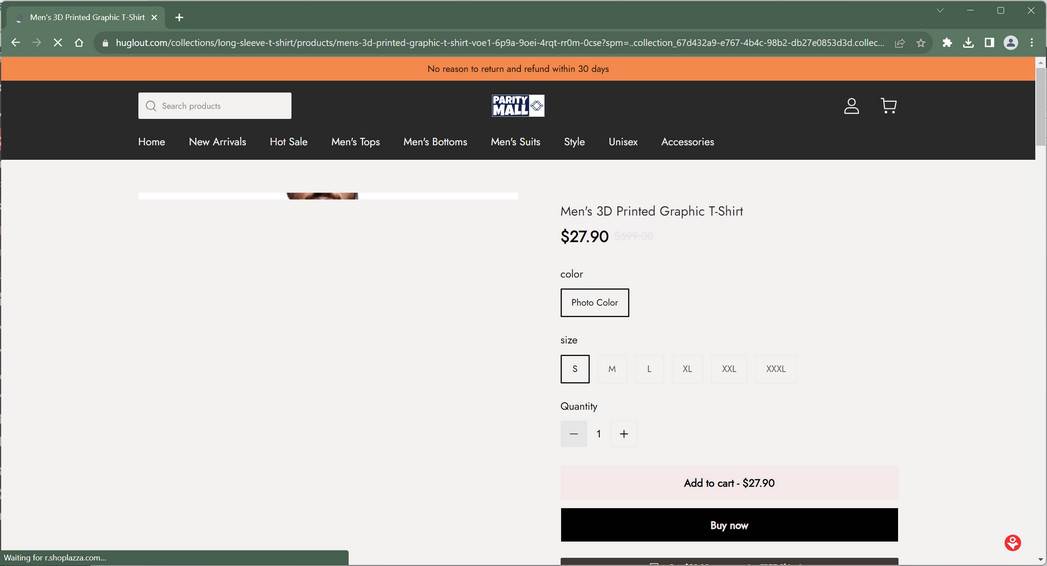The width and height of the screenshot is (1047, 566).
Task: Open the red chat support widget
Action: 1013,543
